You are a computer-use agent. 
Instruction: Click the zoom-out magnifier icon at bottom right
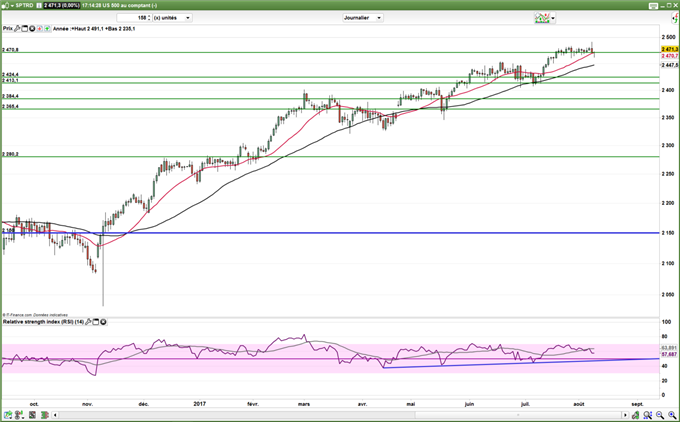660,415
